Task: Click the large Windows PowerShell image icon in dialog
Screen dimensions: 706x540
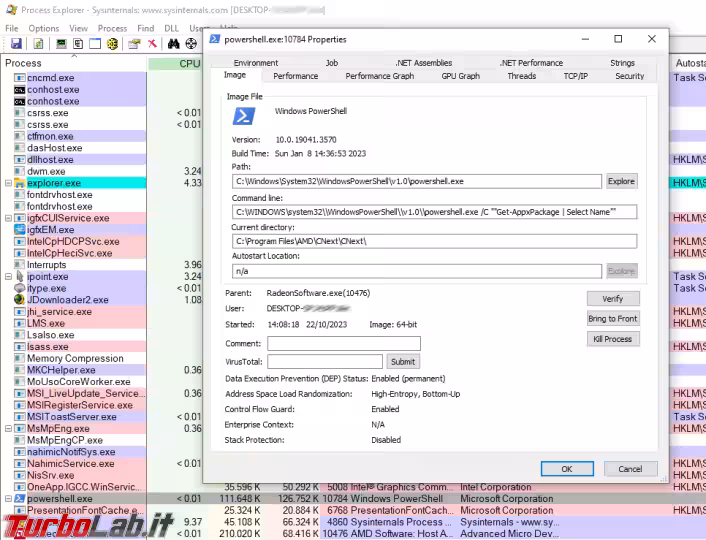Action: pos(244,116)
